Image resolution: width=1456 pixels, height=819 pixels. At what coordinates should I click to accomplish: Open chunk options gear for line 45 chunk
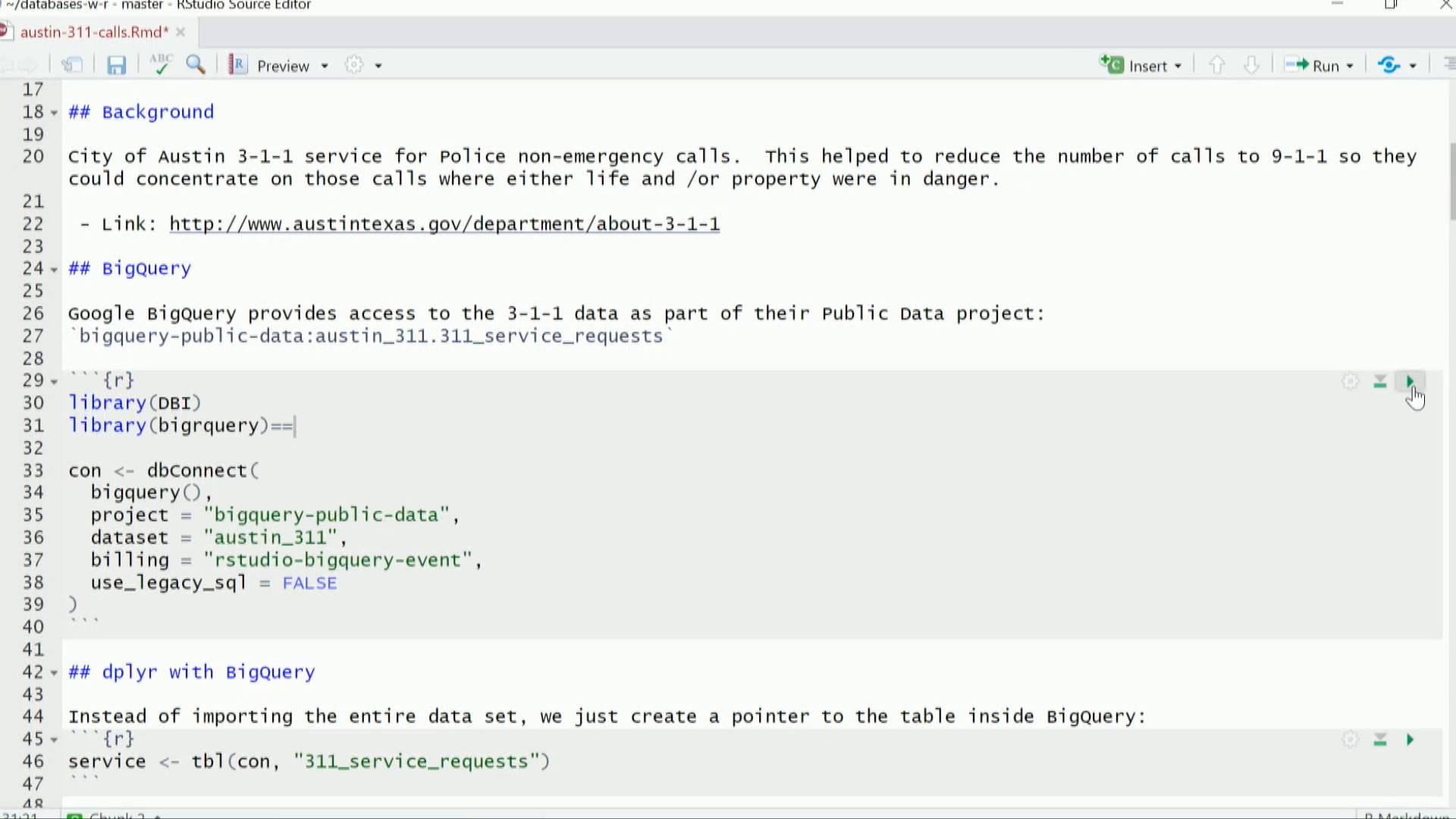pos(1350,739)
